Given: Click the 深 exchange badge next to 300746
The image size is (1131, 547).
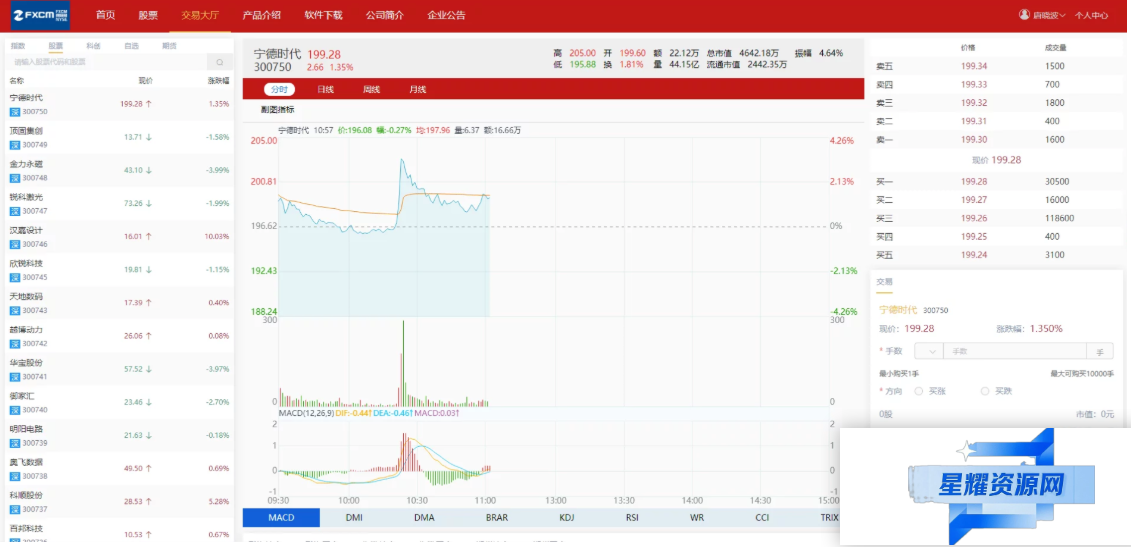Looking at the screenshot, I should 14,245.
